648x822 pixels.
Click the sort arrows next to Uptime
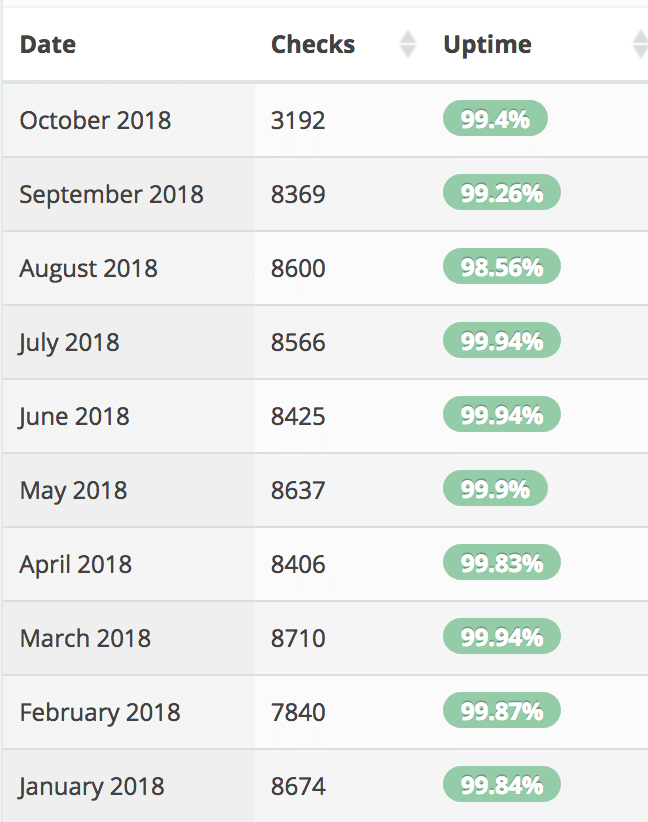[x=641, y=44]
